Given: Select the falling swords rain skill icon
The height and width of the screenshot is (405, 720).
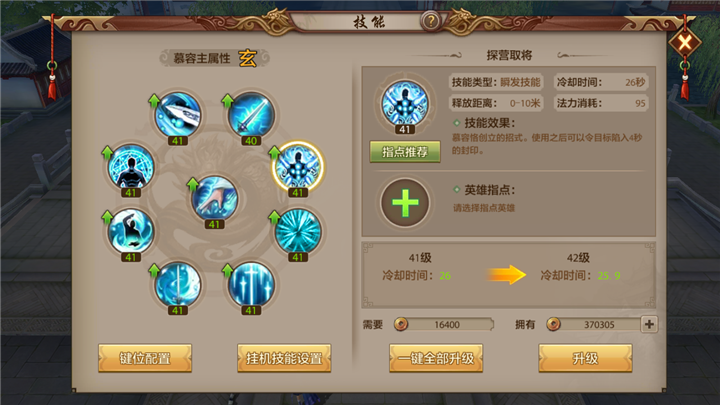Looking at the screenshot, I should point(251,284).
